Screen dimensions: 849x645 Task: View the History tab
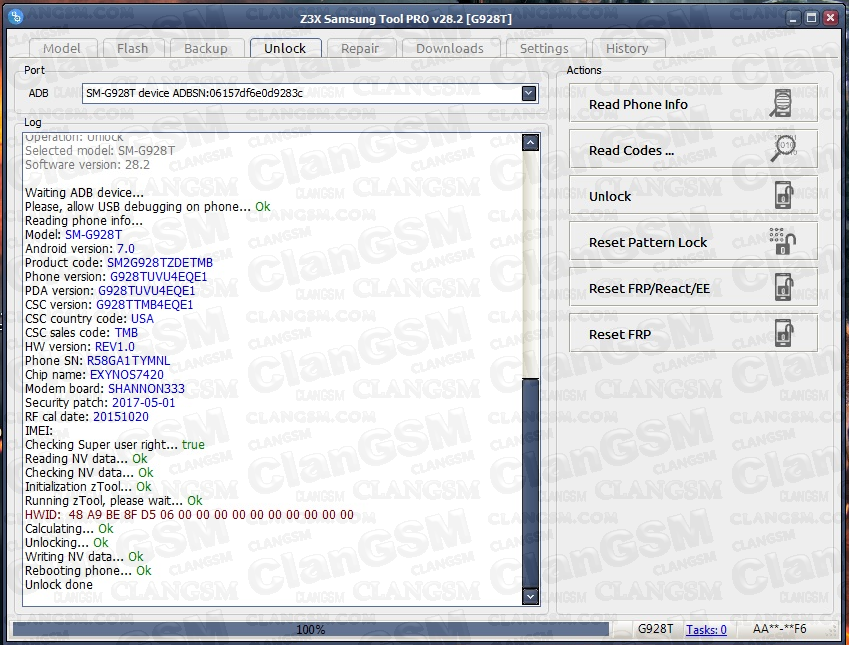(x=627, y=48)
